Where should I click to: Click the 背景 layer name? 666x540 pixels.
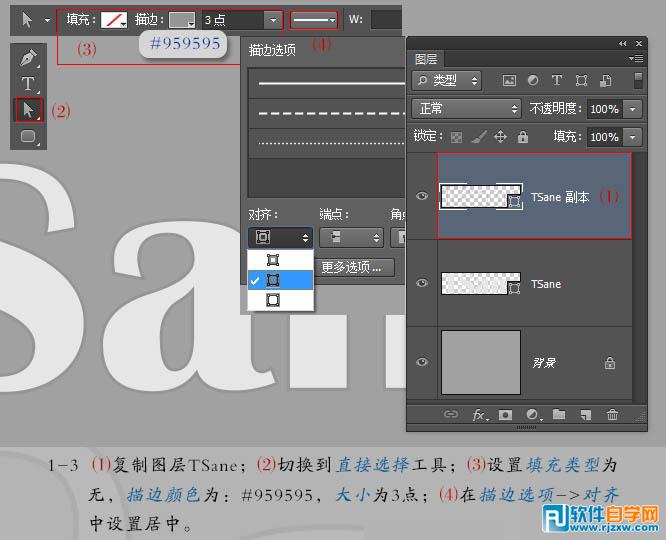[544, 363]
